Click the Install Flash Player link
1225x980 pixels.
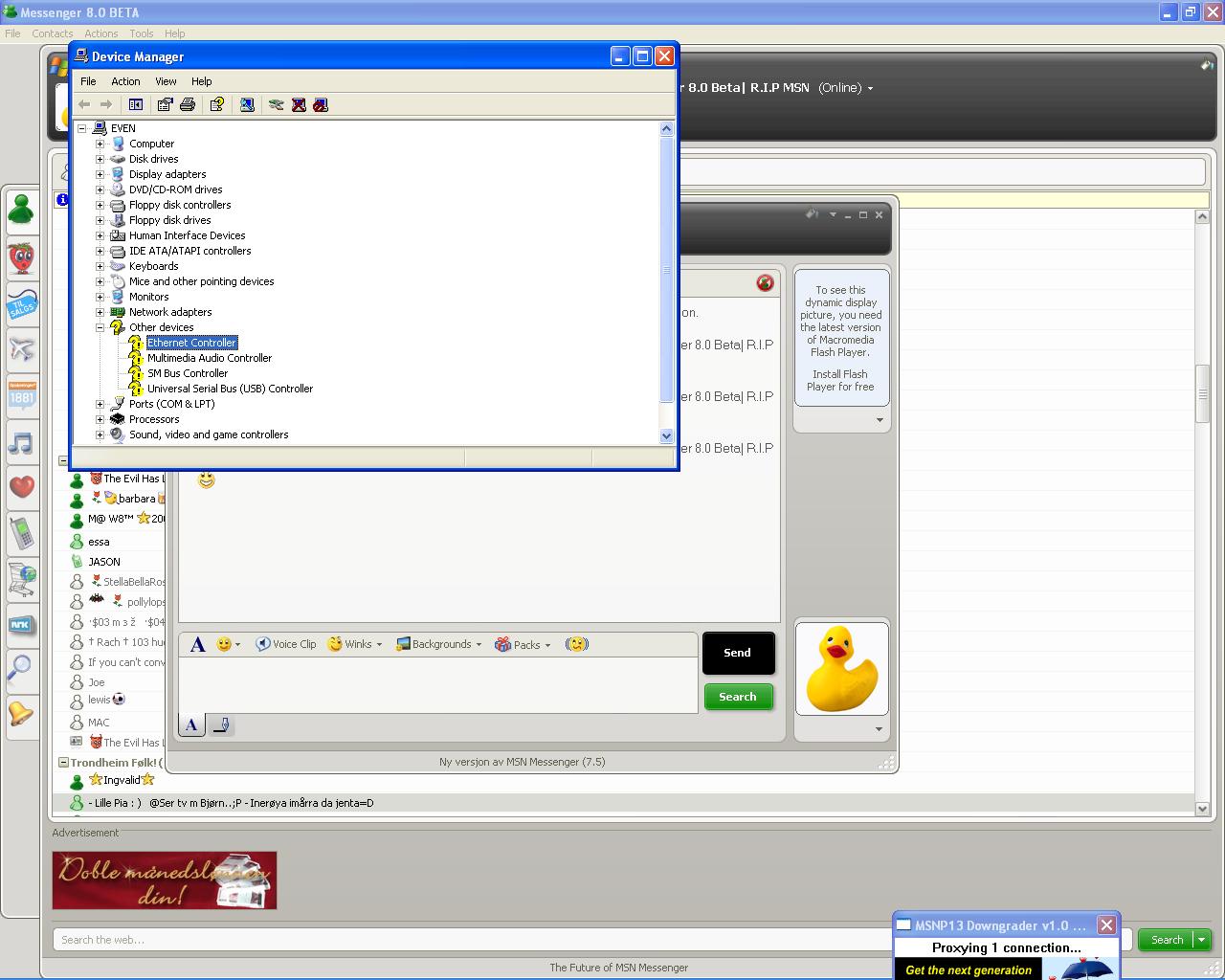pos(840,381)
